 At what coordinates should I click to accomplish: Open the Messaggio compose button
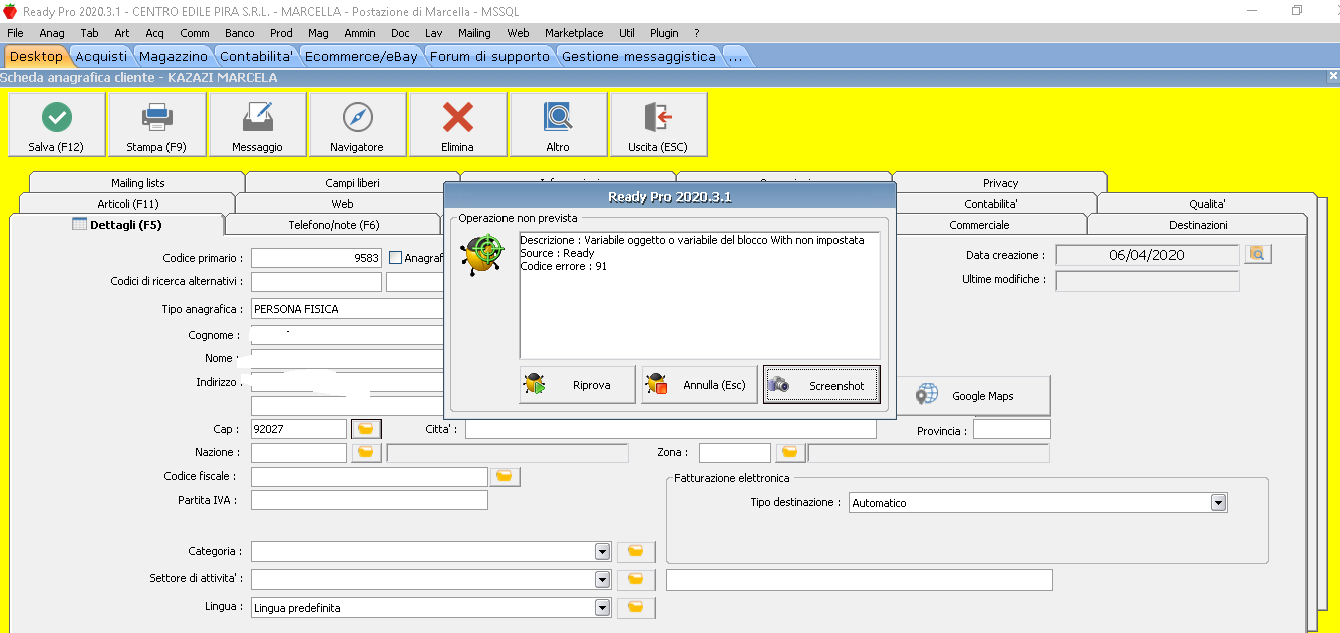(x=257, y=125)
